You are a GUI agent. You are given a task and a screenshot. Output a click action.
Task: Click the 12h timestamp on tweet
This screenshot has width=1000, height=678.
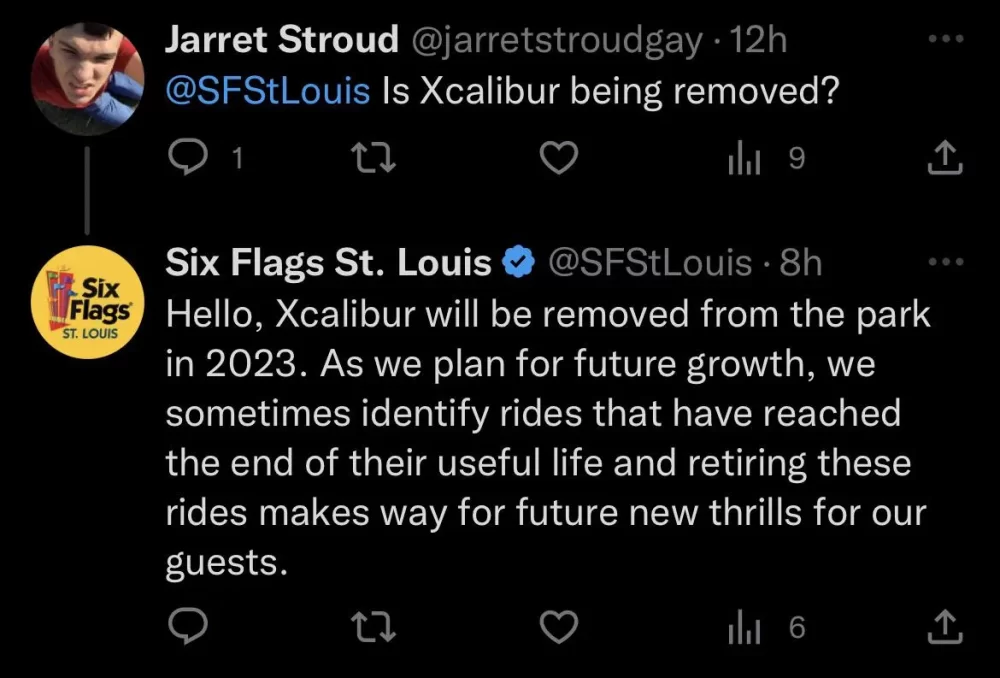(x=759, y=41)
